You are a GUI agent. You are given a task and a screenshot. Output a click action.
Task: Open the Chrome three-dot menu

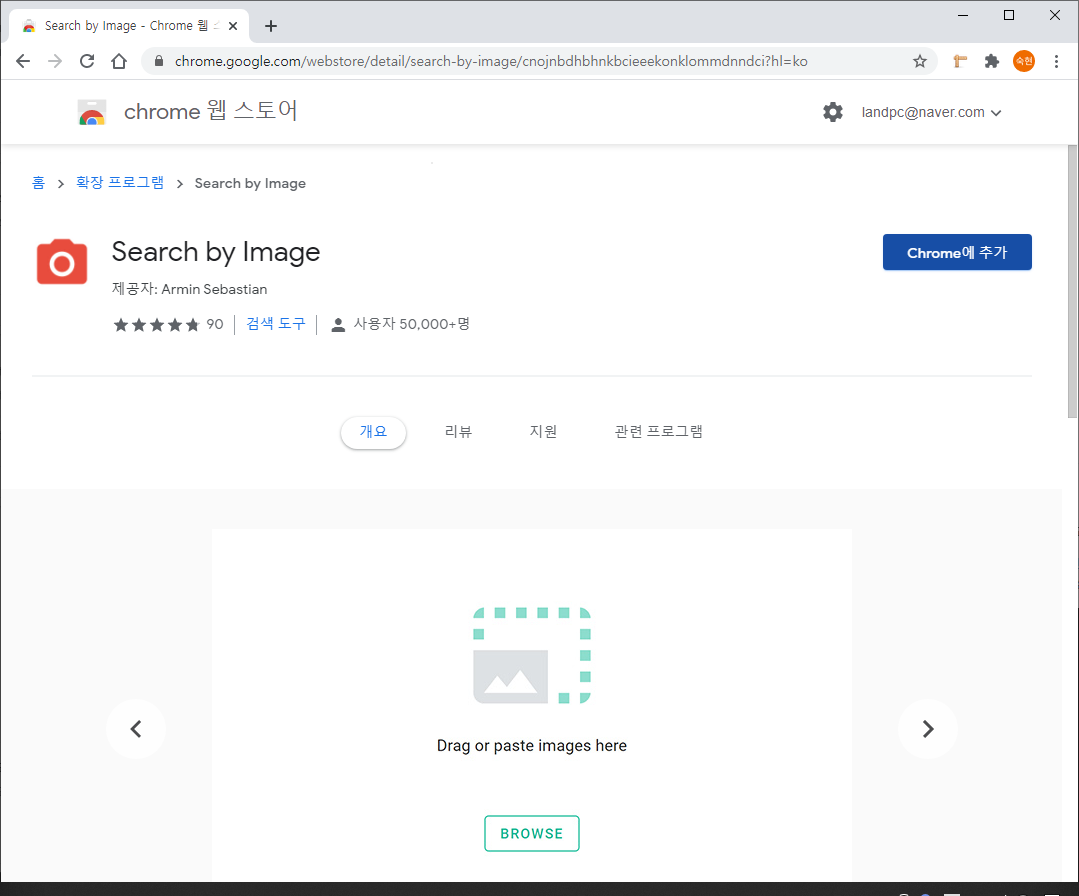1056,61
